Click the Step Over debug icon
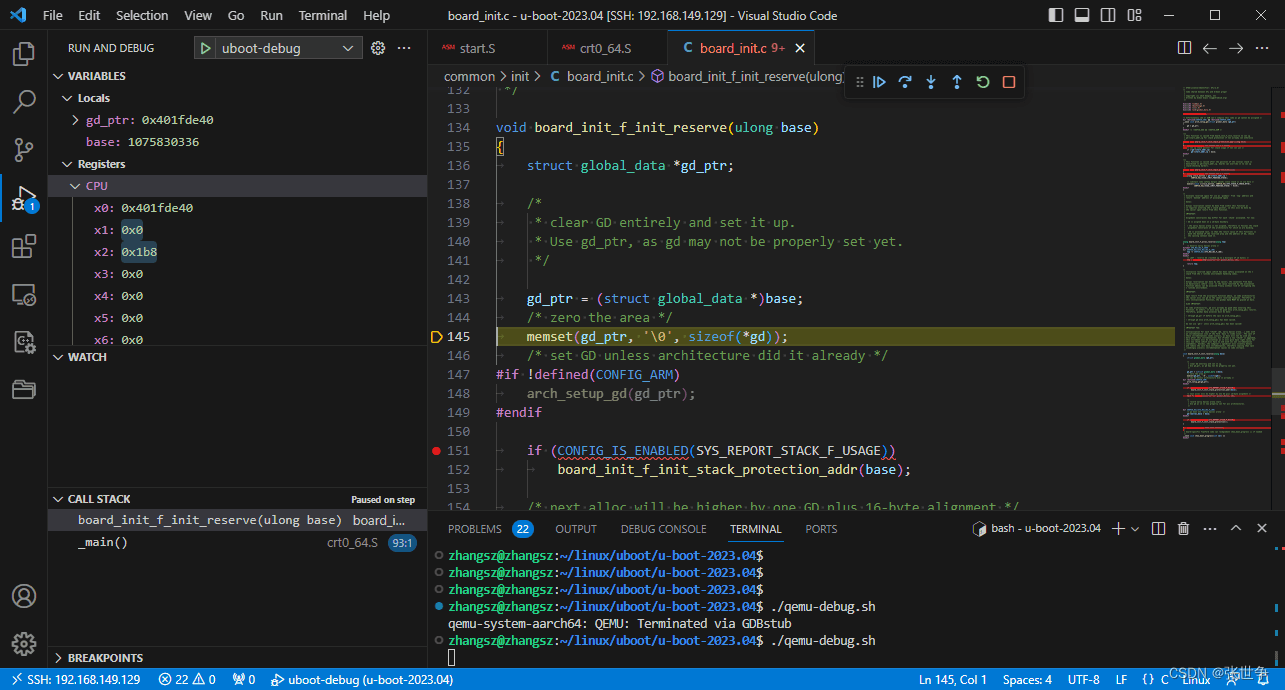 905,82
